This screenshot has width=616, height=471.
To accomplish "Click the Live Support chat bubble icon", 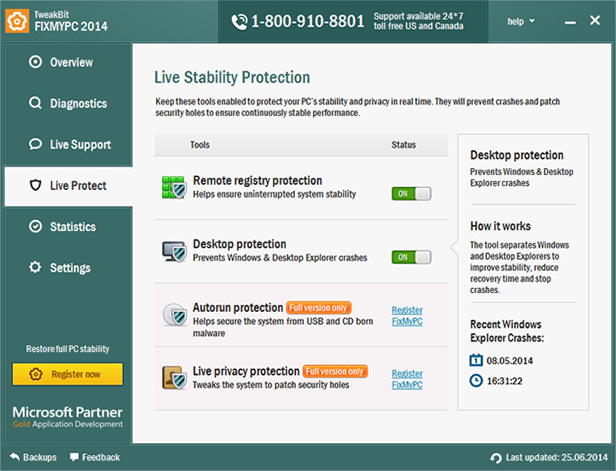I will pos(35,144).
